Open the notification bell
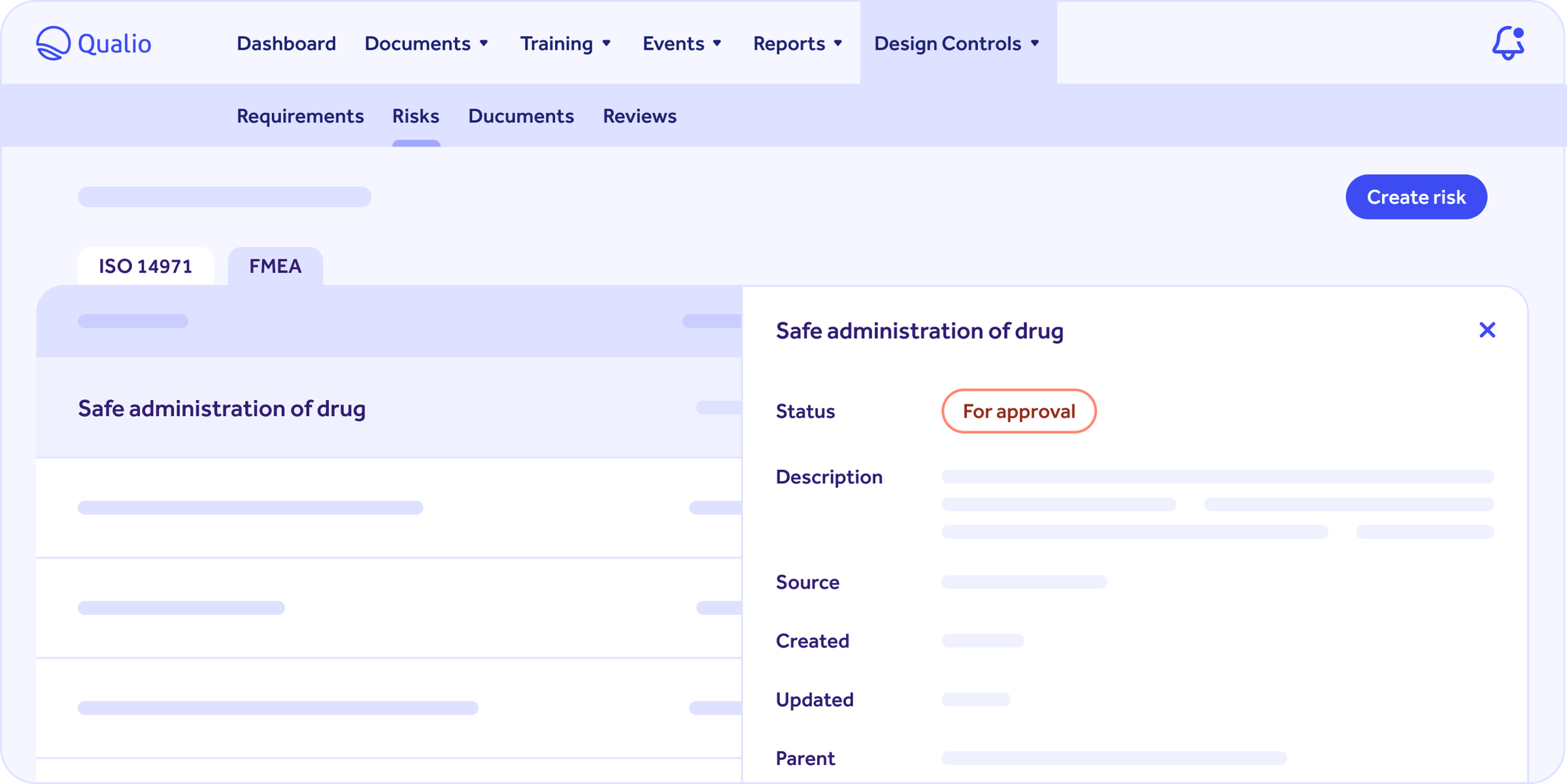Screen dimensions: 1567x784 pyautogui.click(x=1509, y=44)
